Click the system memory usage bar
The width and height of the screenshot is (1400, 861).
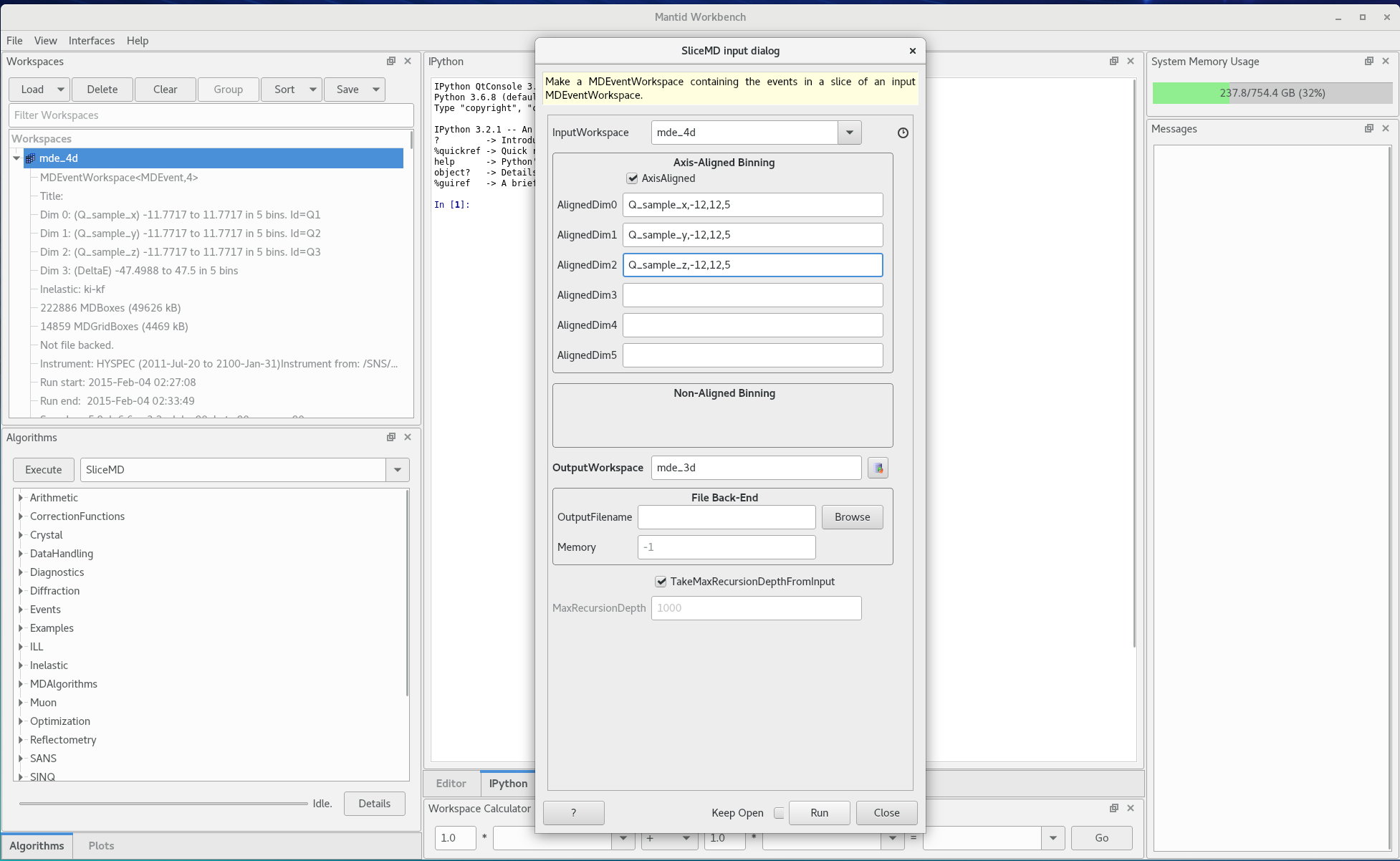pos(1272,93)
